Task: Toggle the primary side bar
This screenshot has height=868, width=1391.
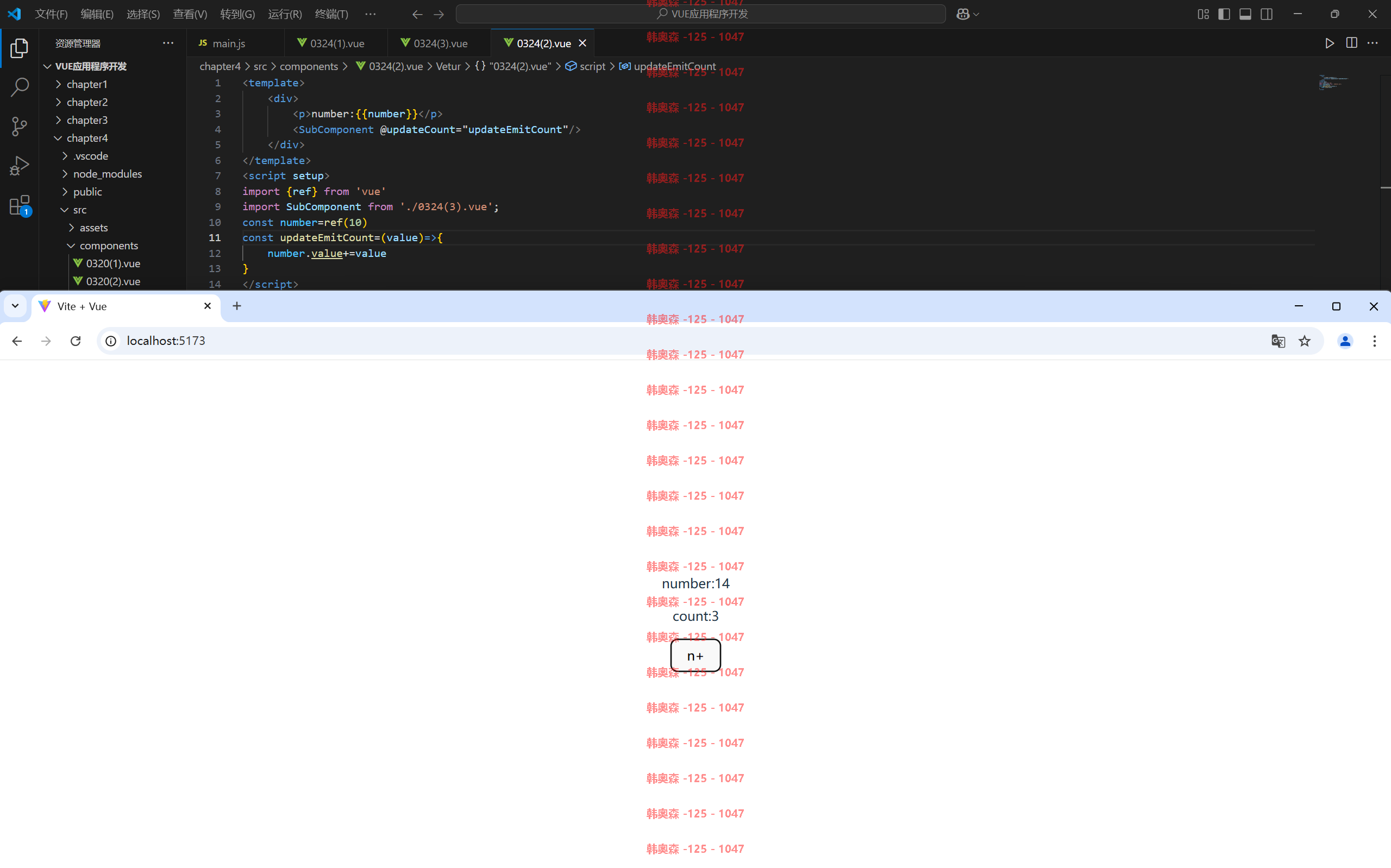Action: pyautogui.click(x=1224, y=14)
